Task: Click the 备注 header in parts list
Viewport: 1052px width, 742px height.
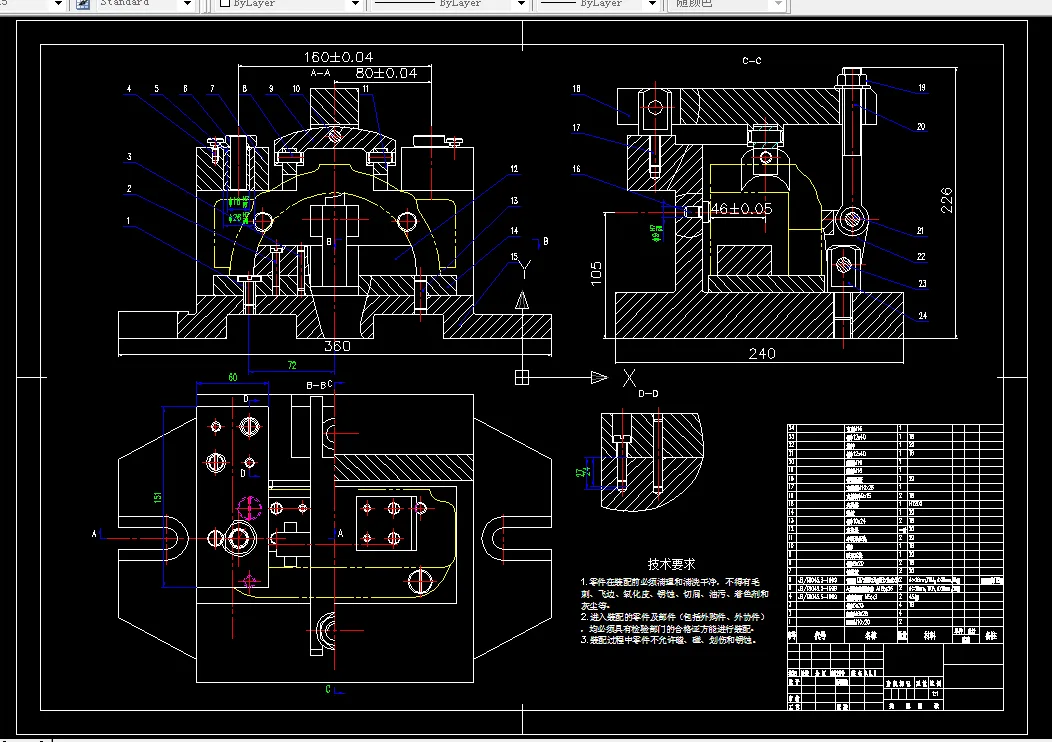Action: (x=991, y=635)
